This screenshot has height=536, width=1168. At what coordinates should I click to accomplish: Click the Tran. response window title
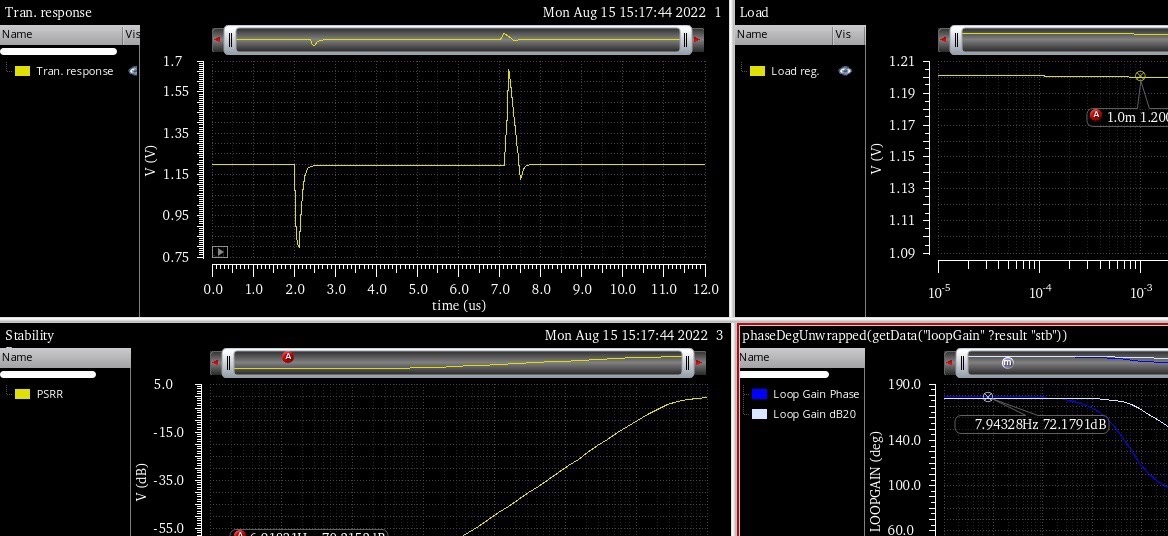click(48, 13)
